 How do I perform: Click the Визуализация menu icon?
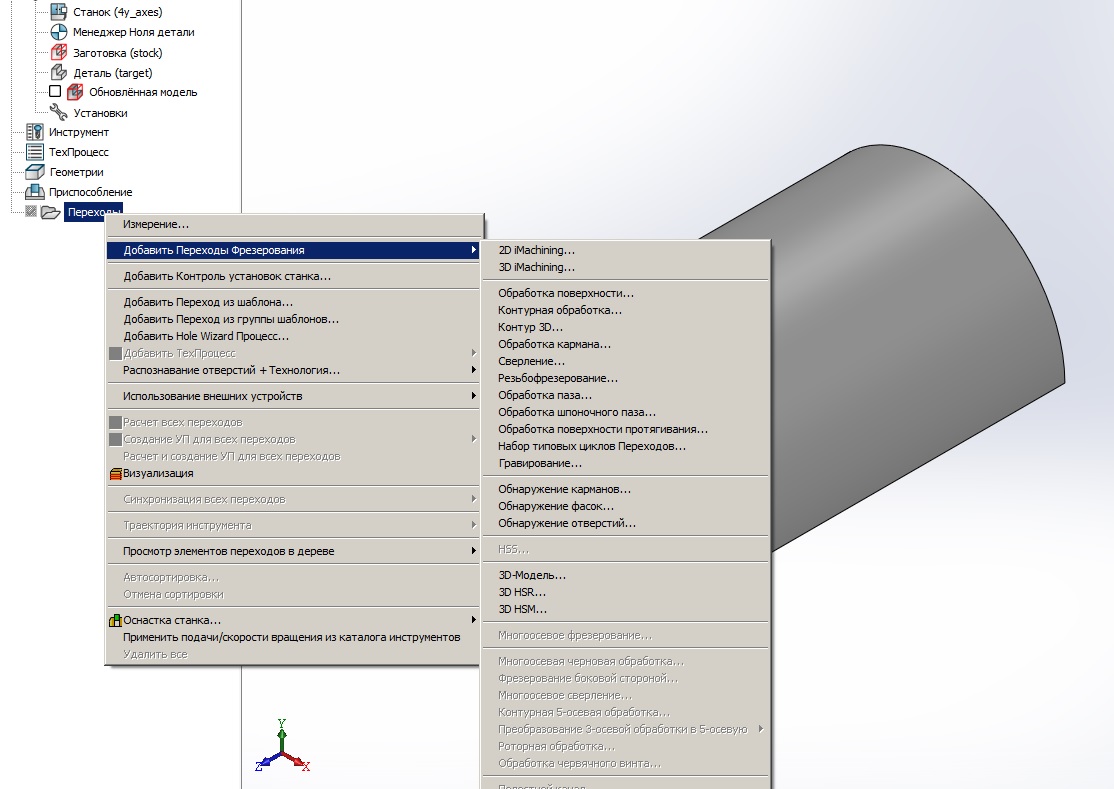click(116, 474)
